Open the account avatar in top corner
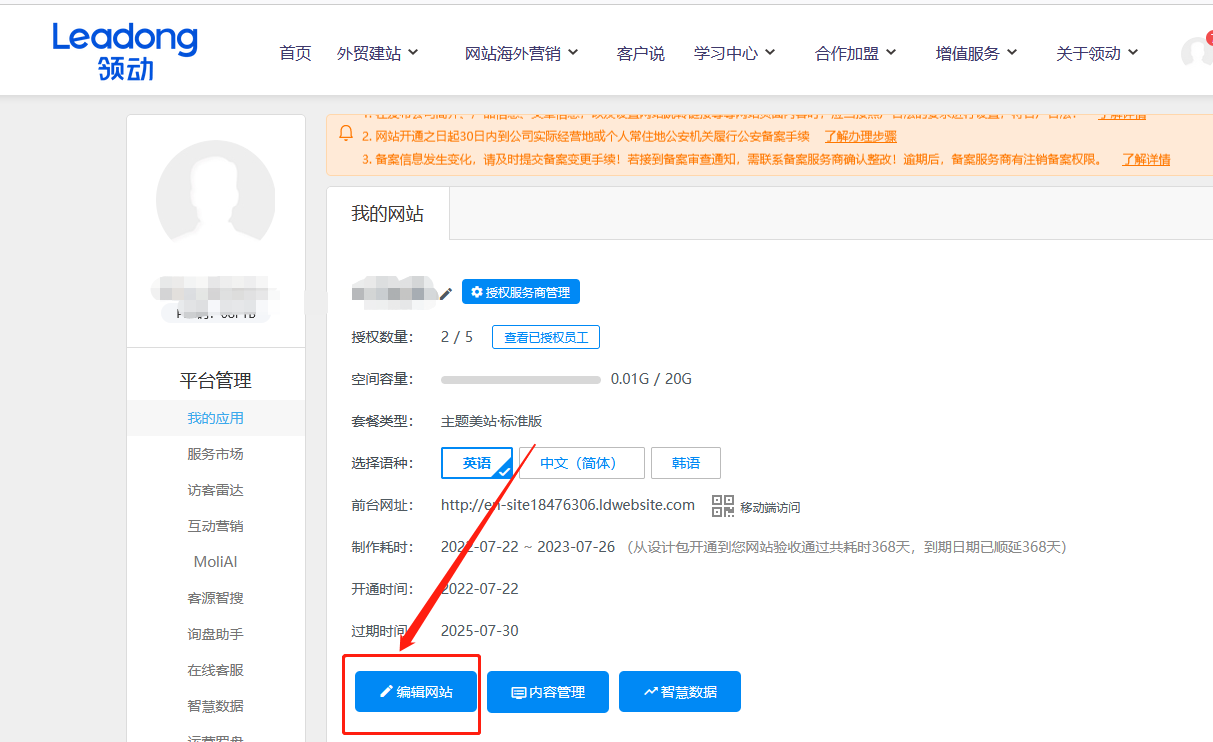 [1196, 53]
